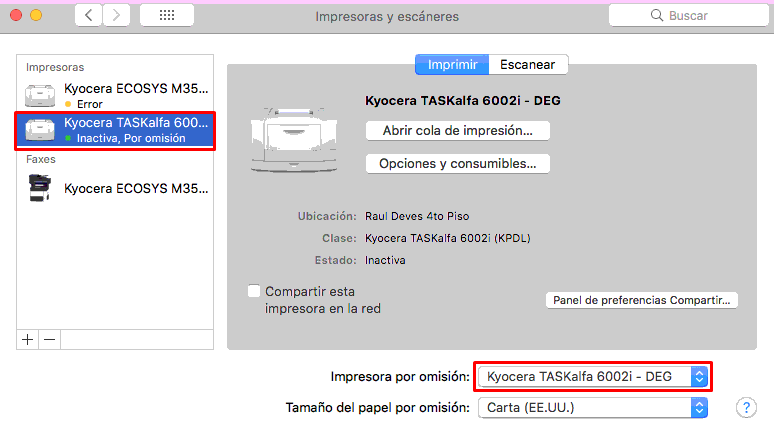Viewport: 774px width, 432px height.
Task: Click the 'Impresoras' section header
Action: [55, 67]
